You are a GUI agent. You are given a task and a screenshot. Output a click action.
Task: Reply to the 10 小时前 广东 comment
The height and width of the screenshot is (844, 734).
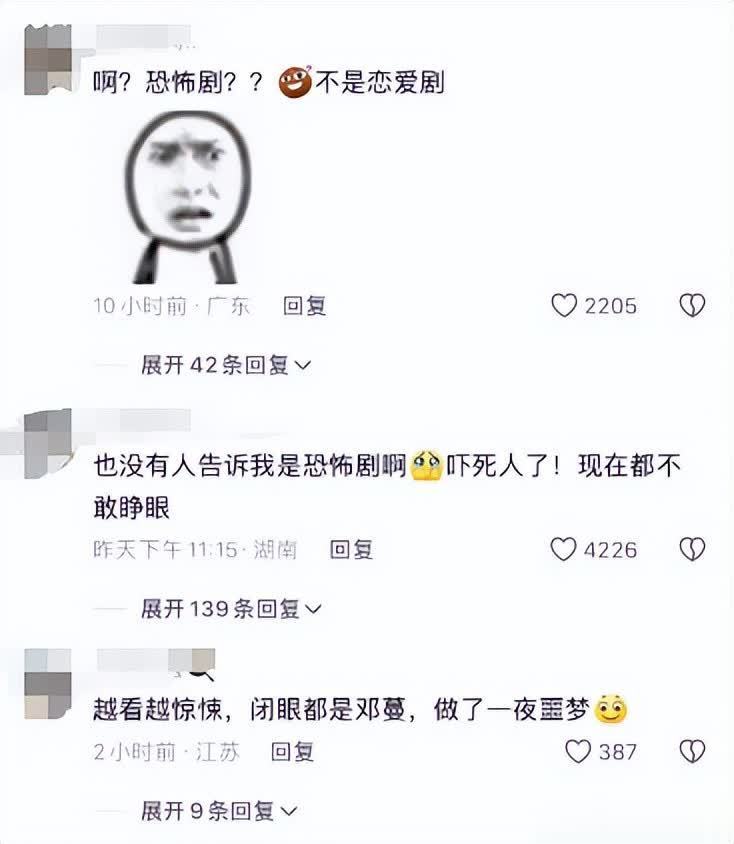[305, 306]
